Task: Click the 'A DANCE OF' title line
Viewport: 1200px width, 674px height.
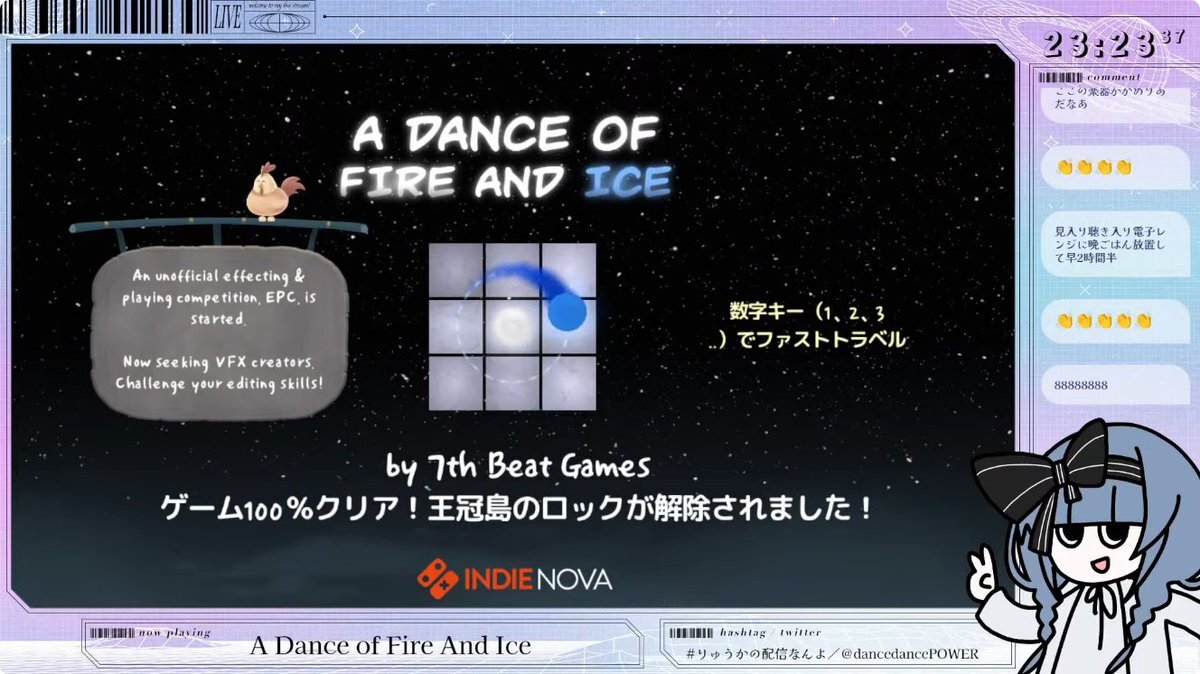Action: coord(504,132)
